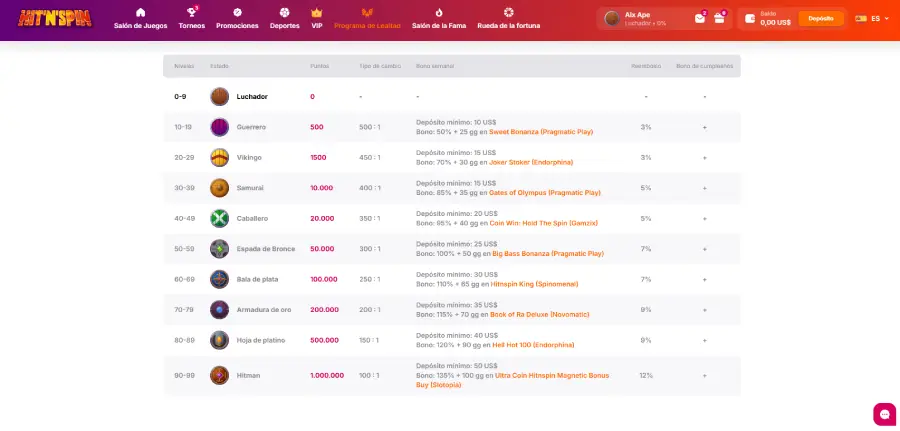Image resolution: width=900 pixels, height=431 pixels.
Task: Click the Hitman level badge icon
Action: click(x=219, y=375)
